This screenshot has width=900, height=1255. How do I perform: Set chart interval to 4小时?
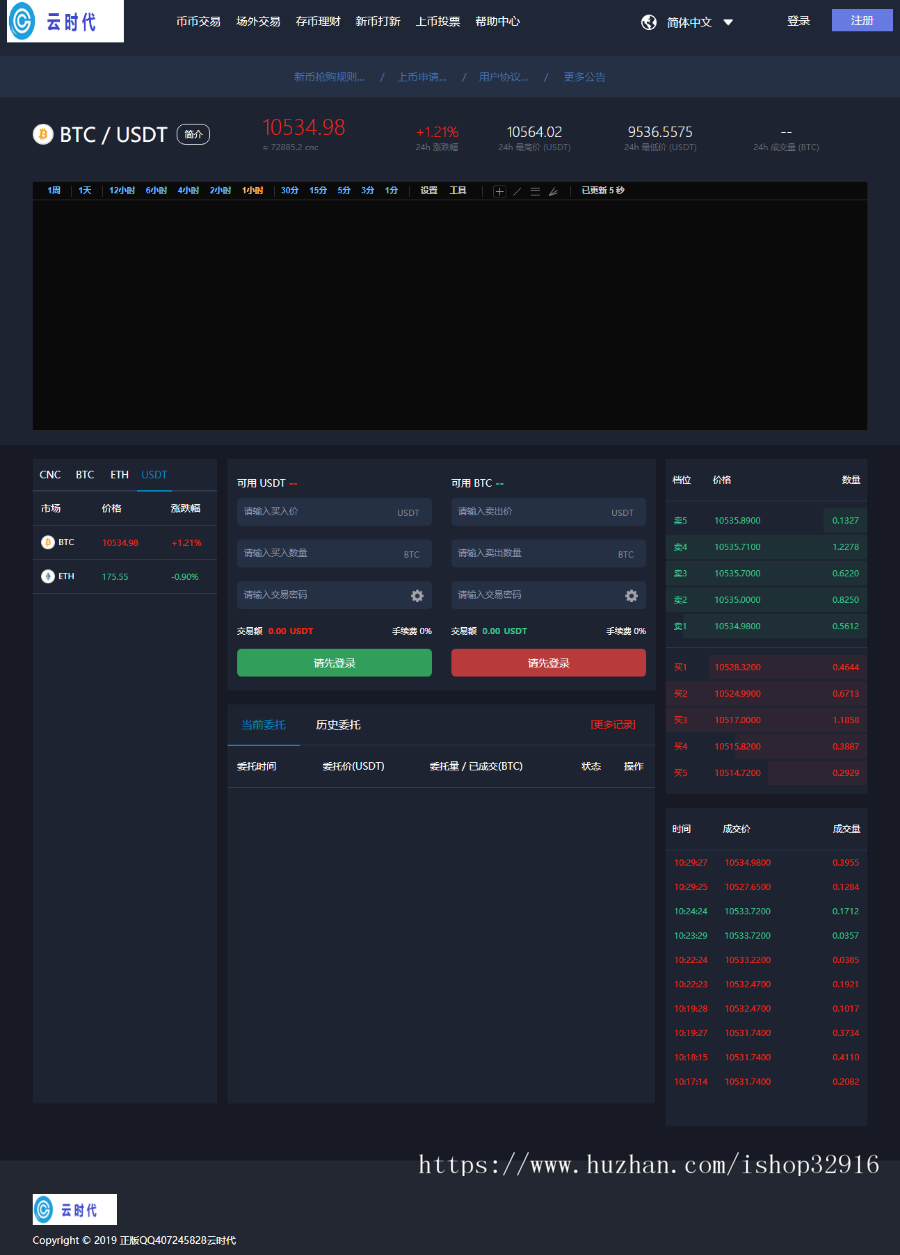point(188,190)
